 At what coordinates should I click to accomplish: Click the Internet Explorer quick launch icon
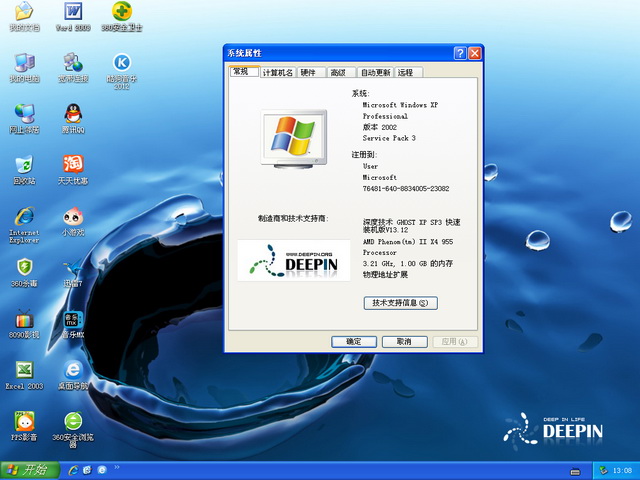click(73, 470)
